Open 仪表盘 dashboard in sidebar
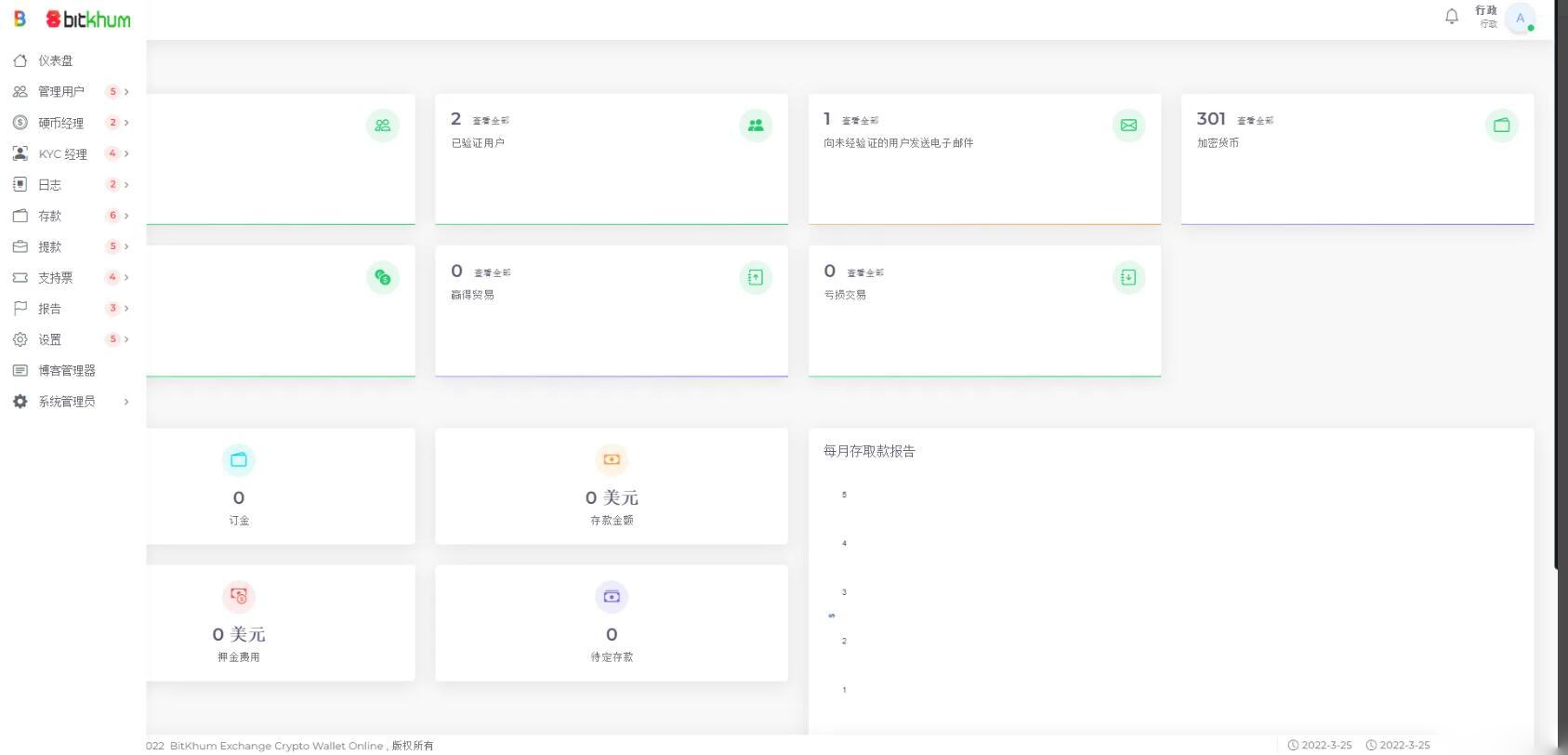1568x755 pixels. tap(55, 60)
